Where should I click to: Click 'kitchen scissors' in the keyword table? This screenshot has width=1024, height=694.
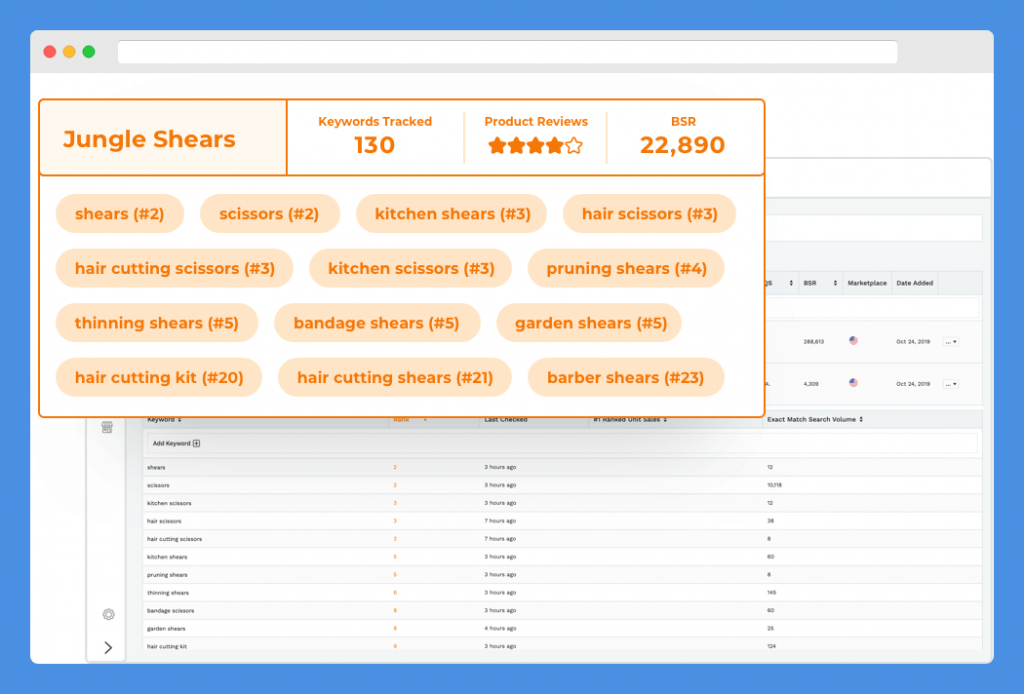click(169, 503)
